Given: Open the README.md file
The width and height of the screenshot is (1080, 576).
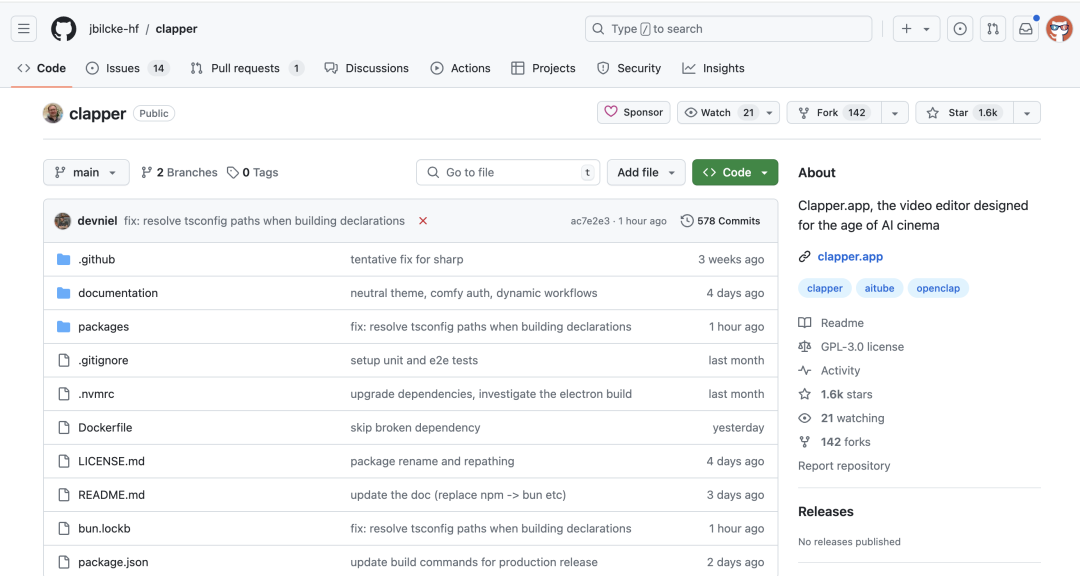Looking at the screenshot, I should [x=112, y=495].
